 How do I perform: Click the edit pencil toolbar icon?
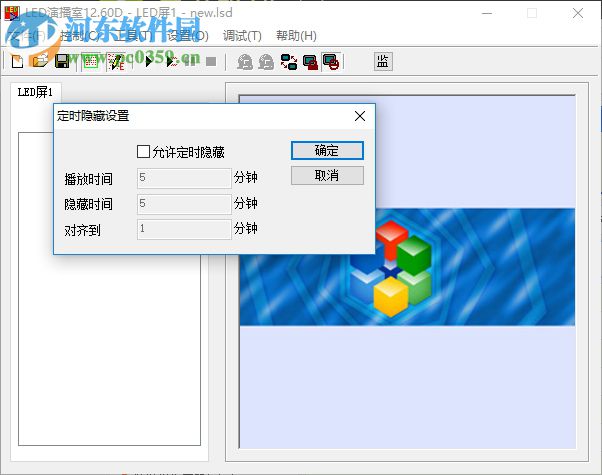coord(116,61)
